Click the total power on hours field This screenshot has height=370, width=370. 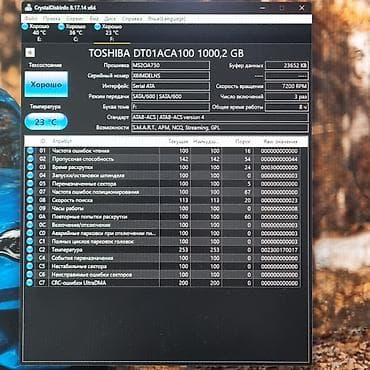pyautogui.click(x=287, y=107)
